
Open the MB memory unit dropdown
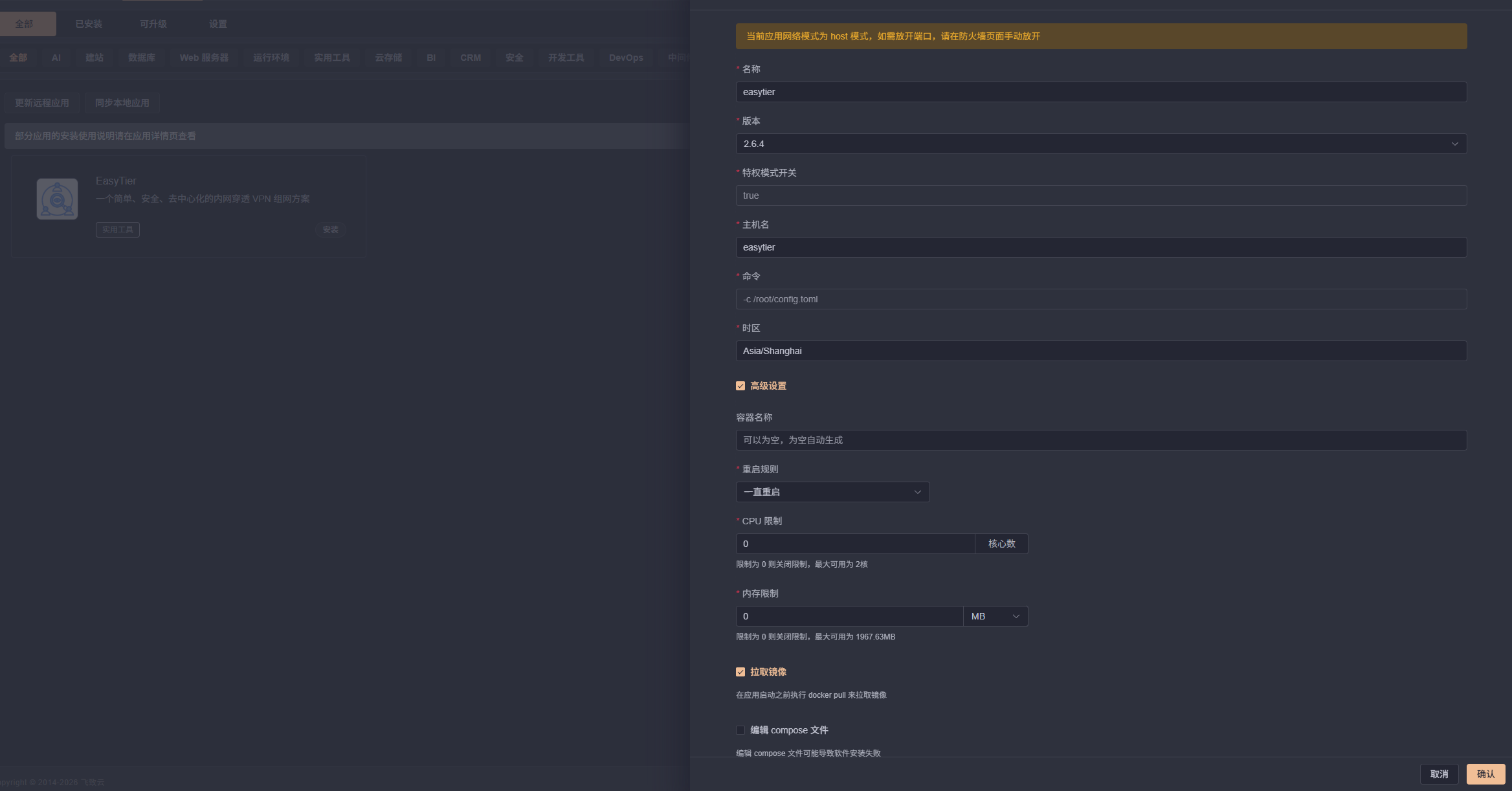pyautogui.click(x=995, y=616)
